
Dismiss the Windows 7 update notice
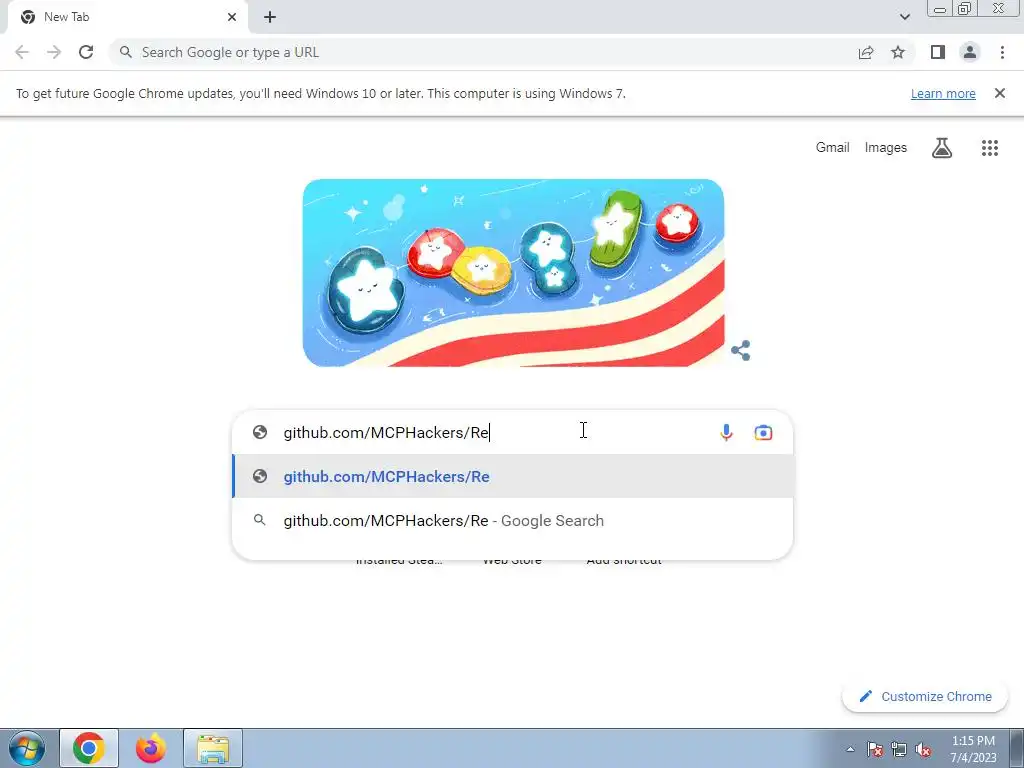click(1000, 93)
